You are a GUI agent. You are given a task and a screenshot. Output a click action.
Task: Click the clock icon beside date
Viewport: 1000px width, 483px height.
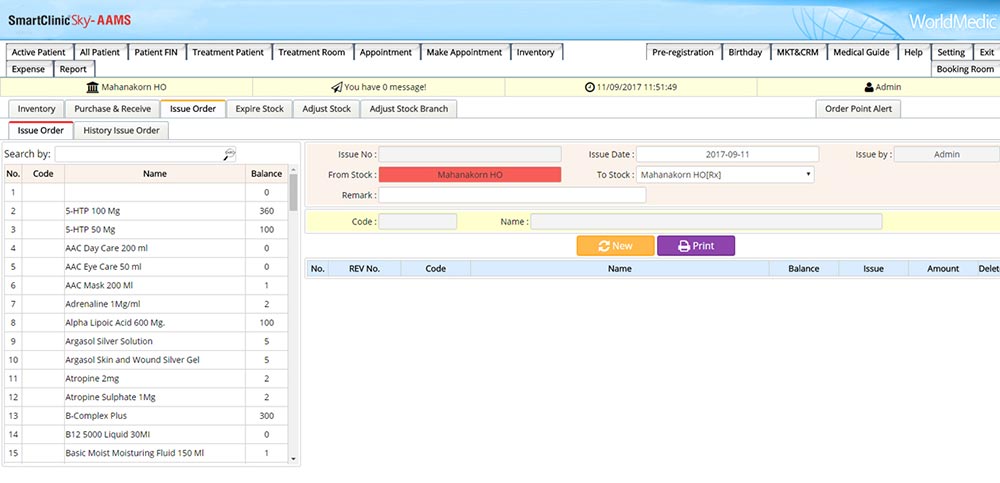pyautogui.click(x=589, y=87)
